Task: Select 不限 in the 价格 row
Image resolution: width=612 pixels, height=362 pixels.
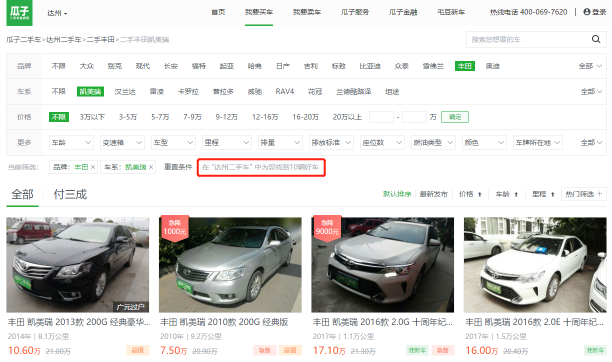Action: 59,117
